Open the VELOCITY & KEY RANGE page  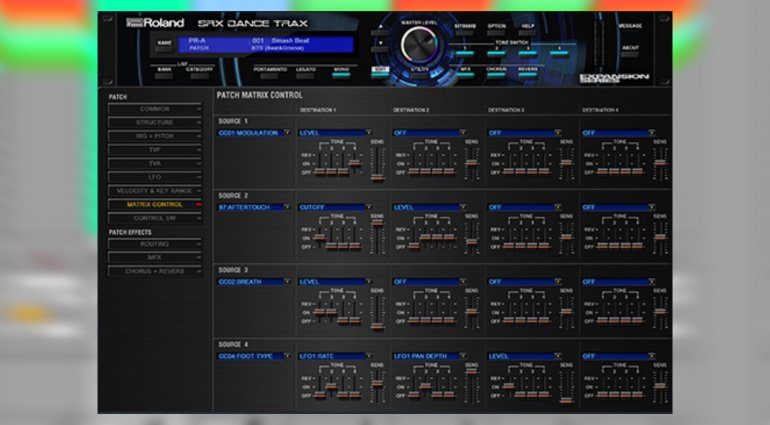coord(155,191)
